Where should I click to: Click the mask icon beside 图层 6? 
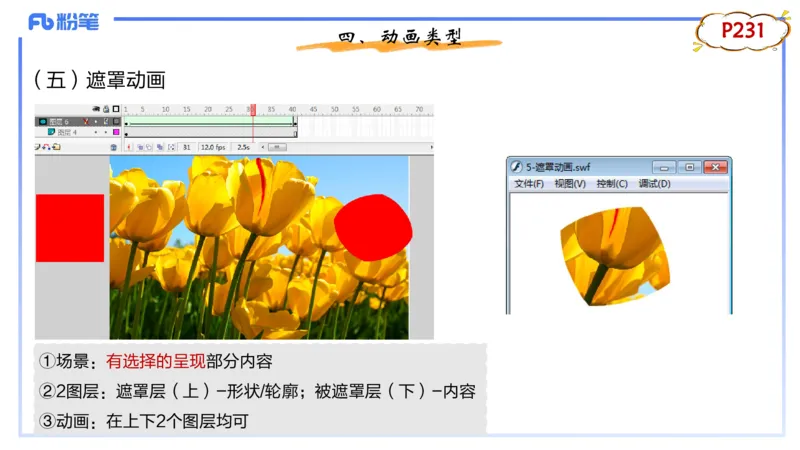pyautogui.click(x=43, y=121)
